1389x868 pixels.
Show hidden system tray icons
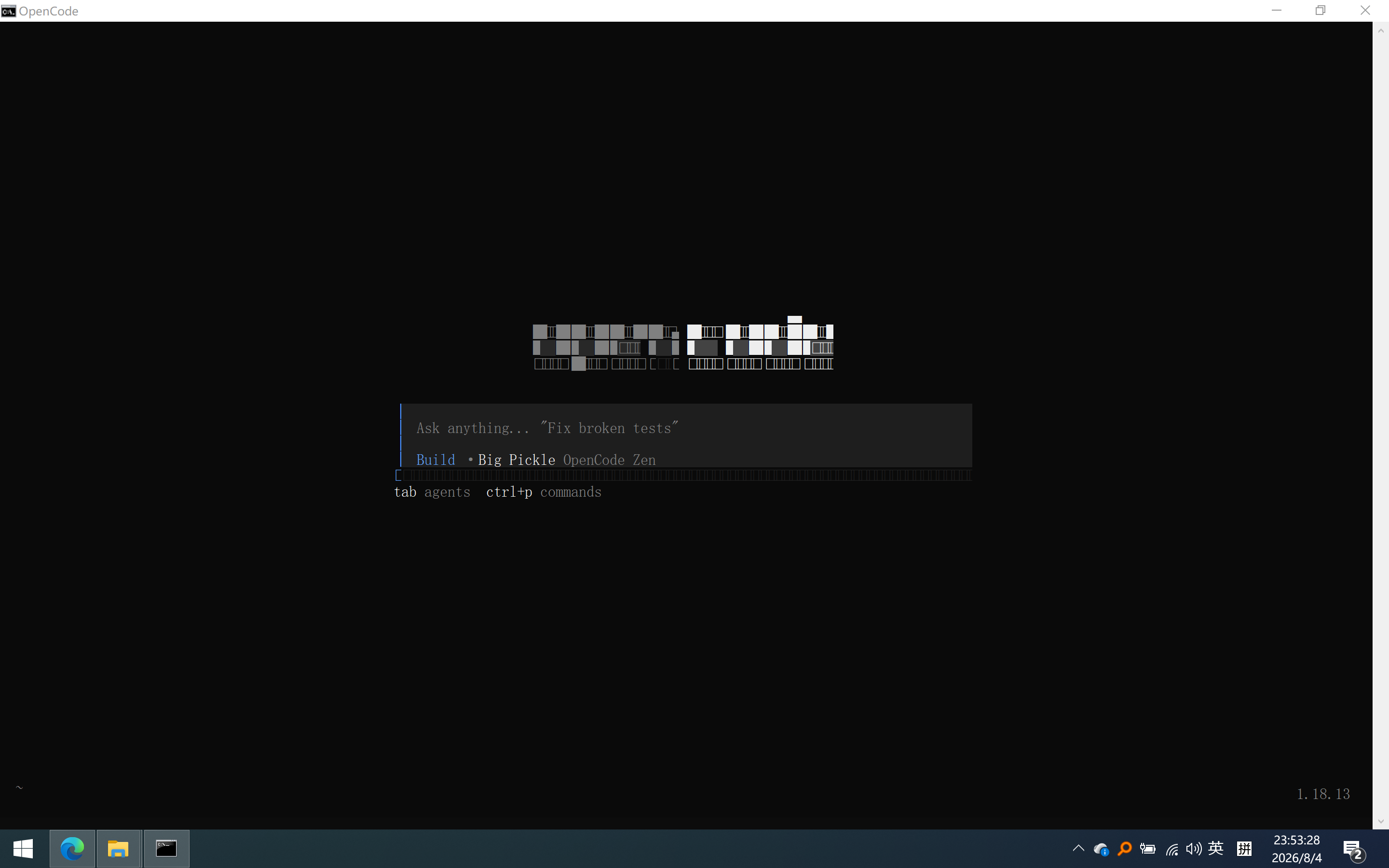tap(1078, 848)
